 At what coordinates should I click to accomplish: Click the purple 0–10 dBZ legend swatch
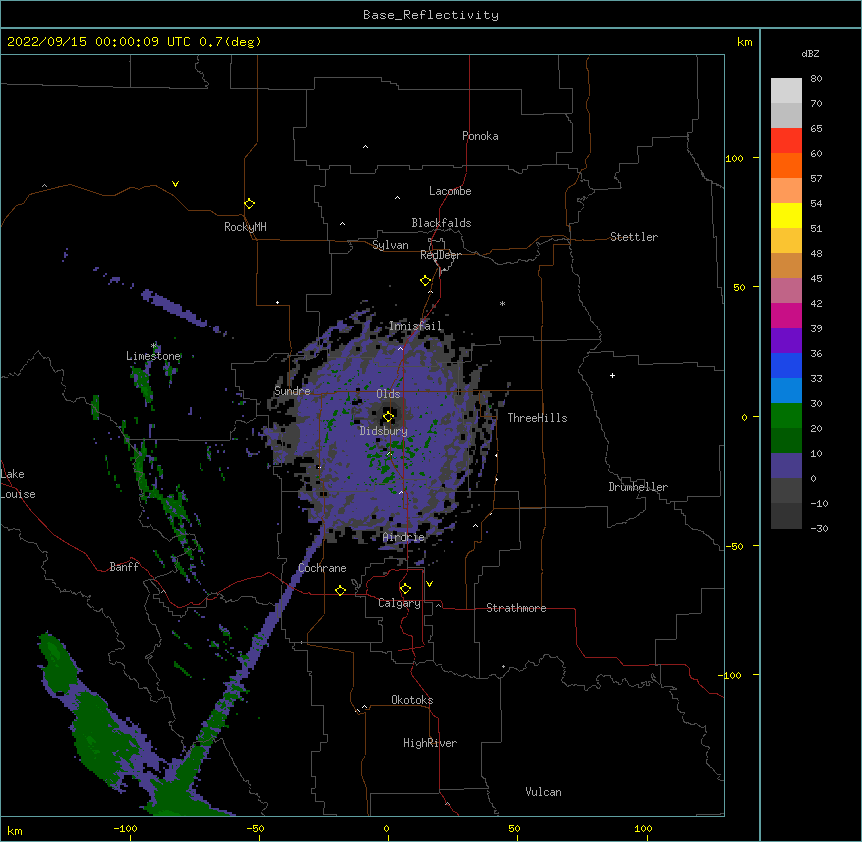(786, 466)
